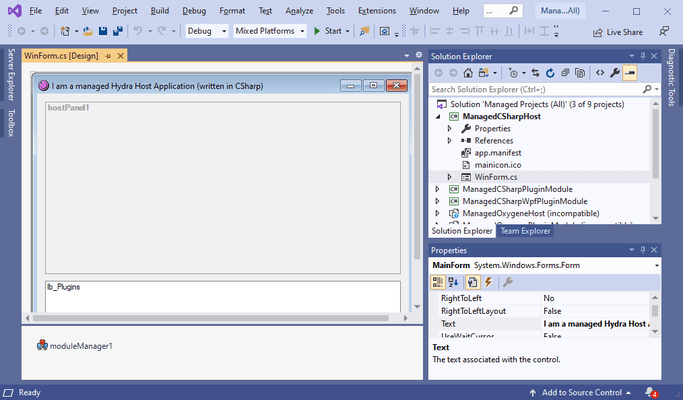Image resolution: width=683 pixels, height=400 pixels.
Task: Switch to the Team Explorer tab
Action: [x=525, y=231]
